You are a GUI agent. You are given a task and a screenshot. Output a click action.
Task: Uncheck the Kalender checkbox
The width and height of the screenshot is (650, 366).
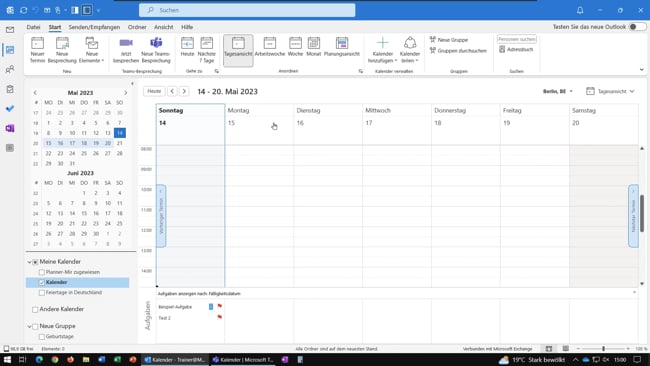[x=41, y=282]
